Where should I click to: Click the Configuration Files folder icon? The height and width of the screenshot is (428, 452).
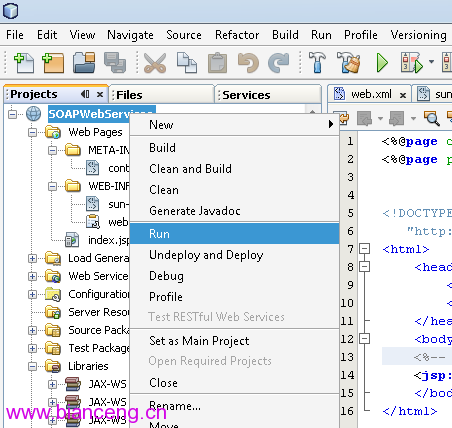pyautogui.click(x=53, y=294)
